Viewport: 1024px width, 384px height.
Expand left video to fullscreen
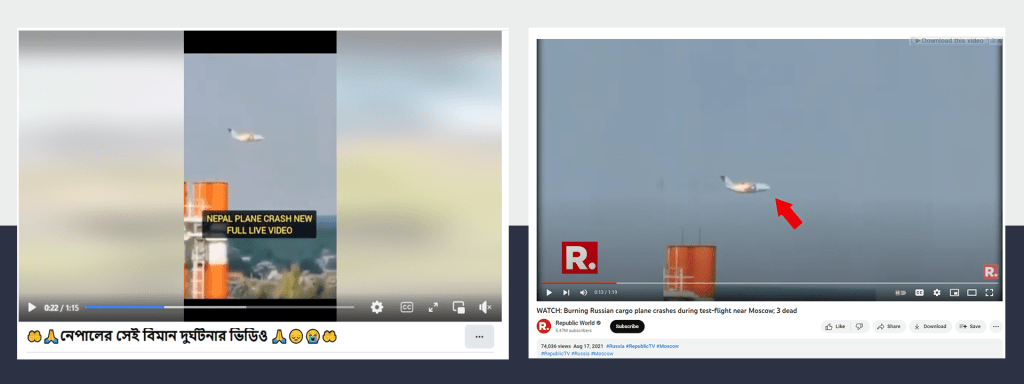pyautogui.click(x=433, y=307)
